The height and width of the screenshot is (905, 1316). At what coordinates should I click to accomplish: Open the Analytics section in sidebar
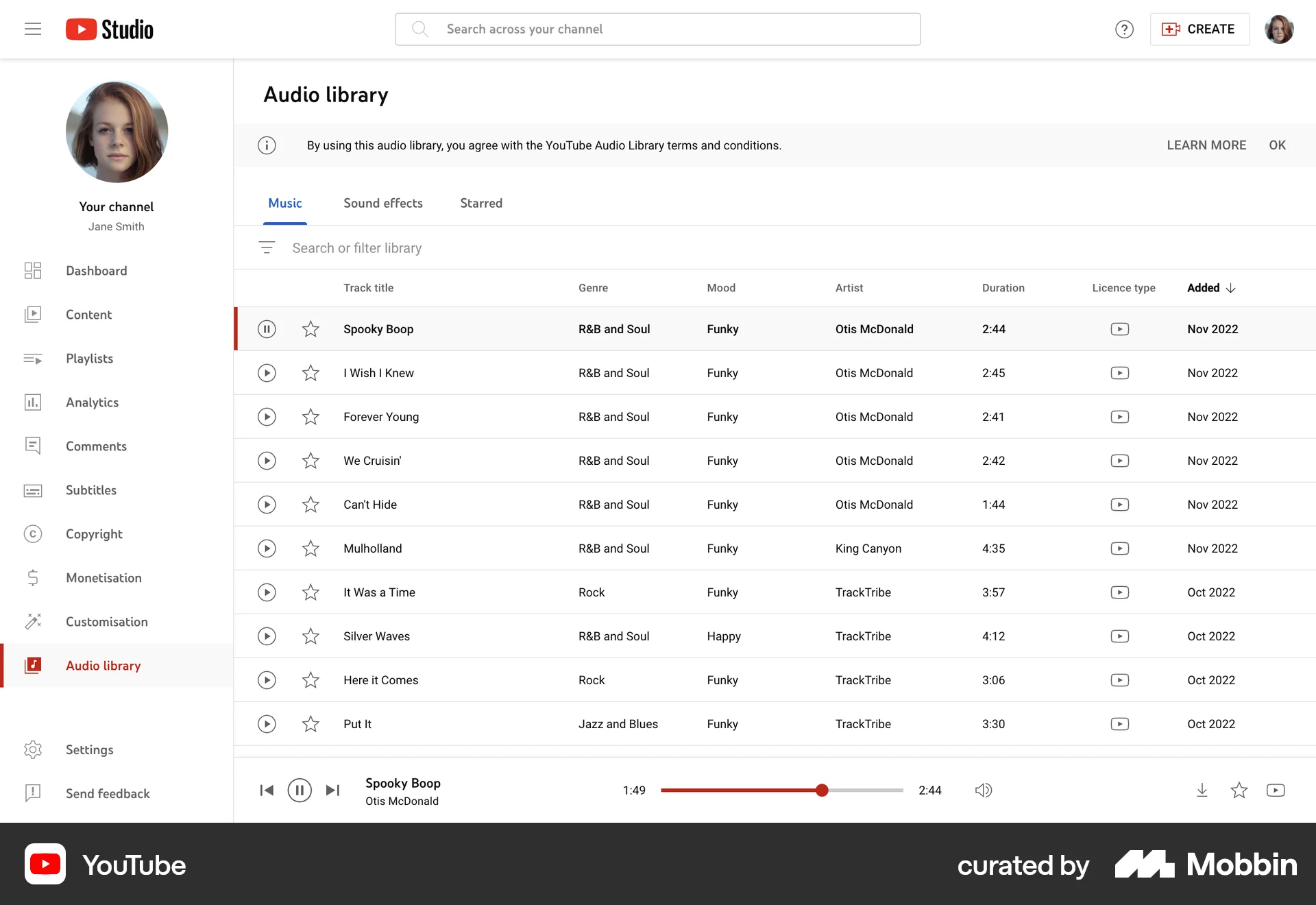(x=92, y=402)
